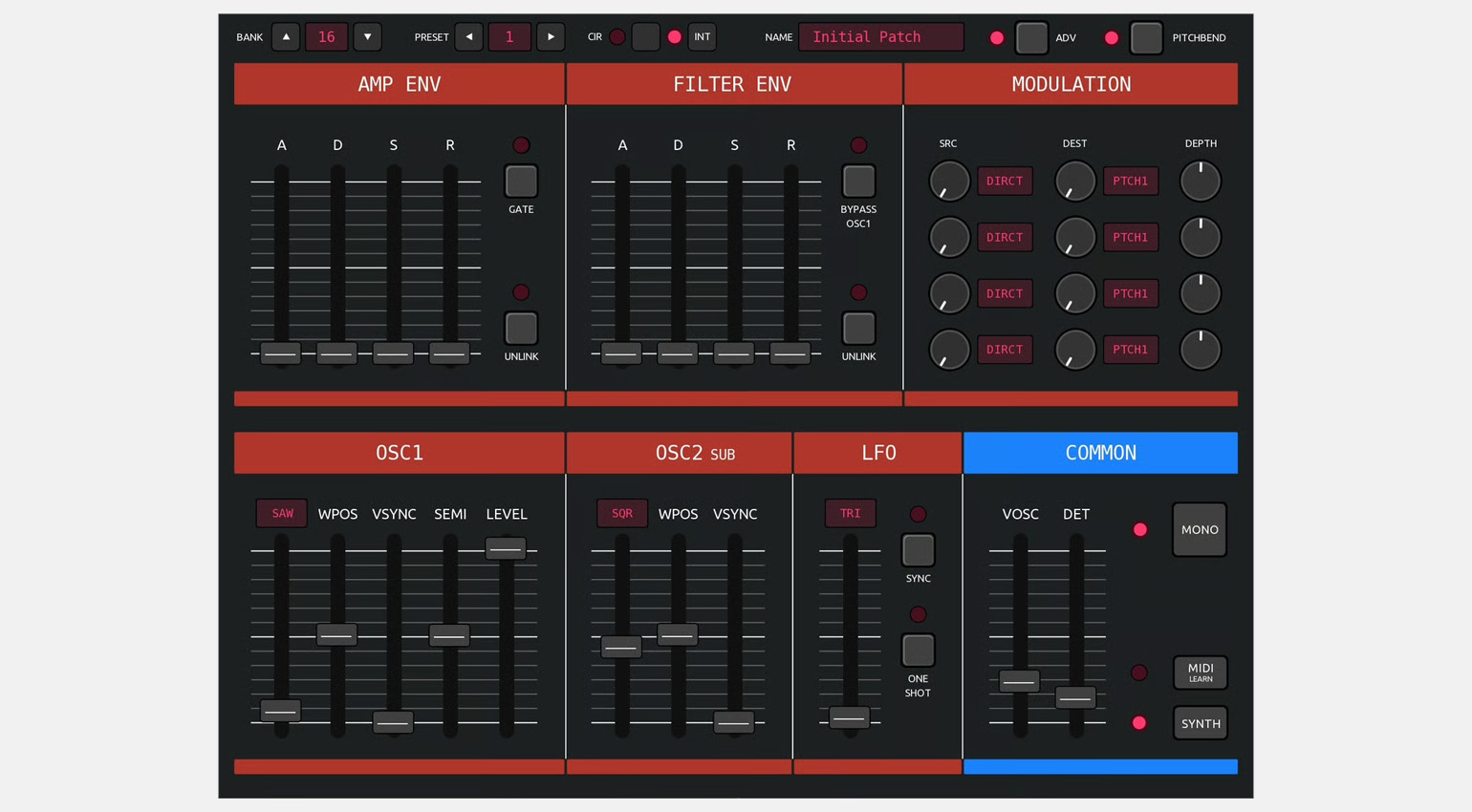Open the OSC1 SAW waveform selector
1472x812 pixels.
(x=282, y=514)
